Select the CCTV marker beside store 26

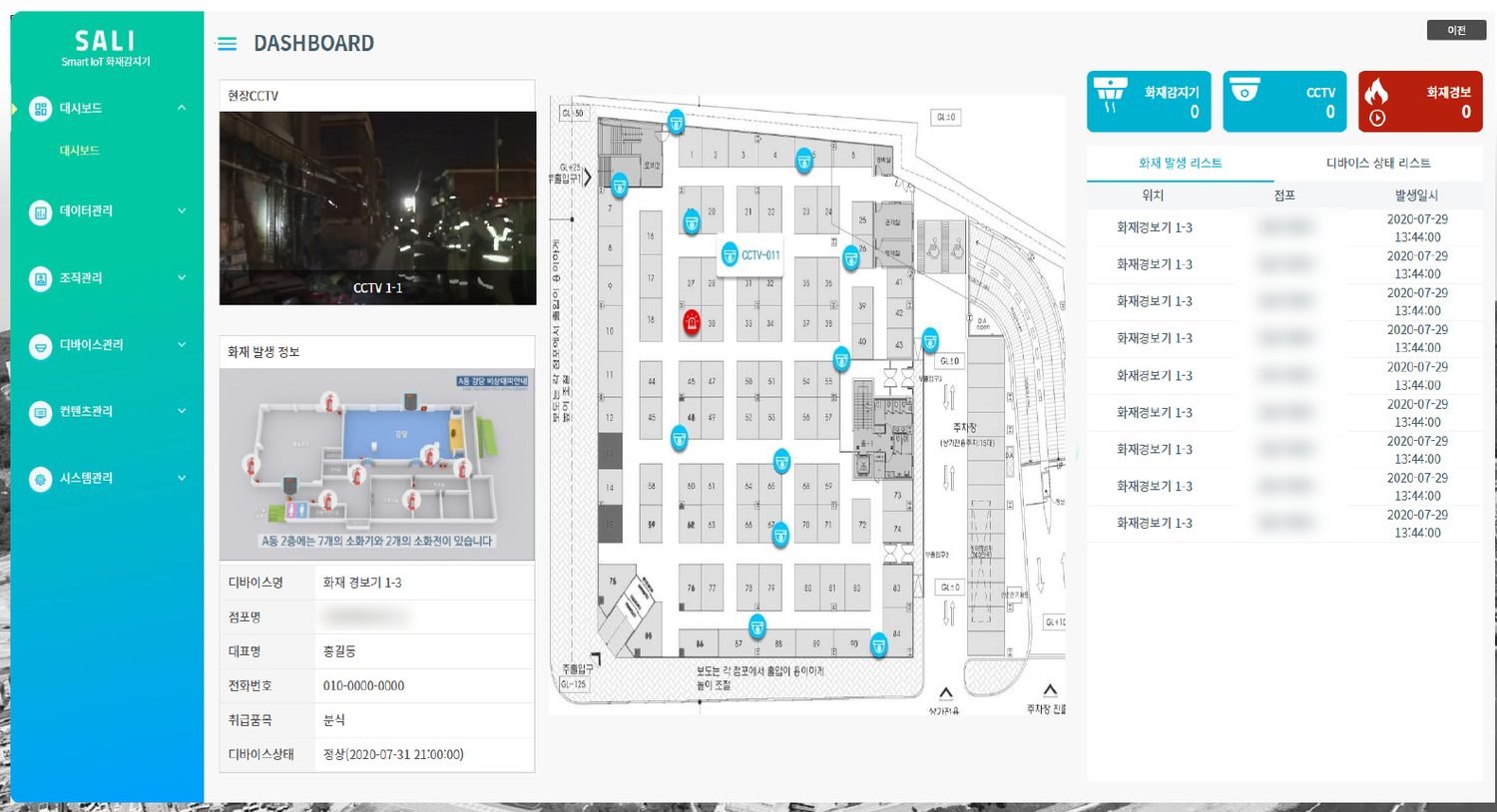click(x=851, y=259)
